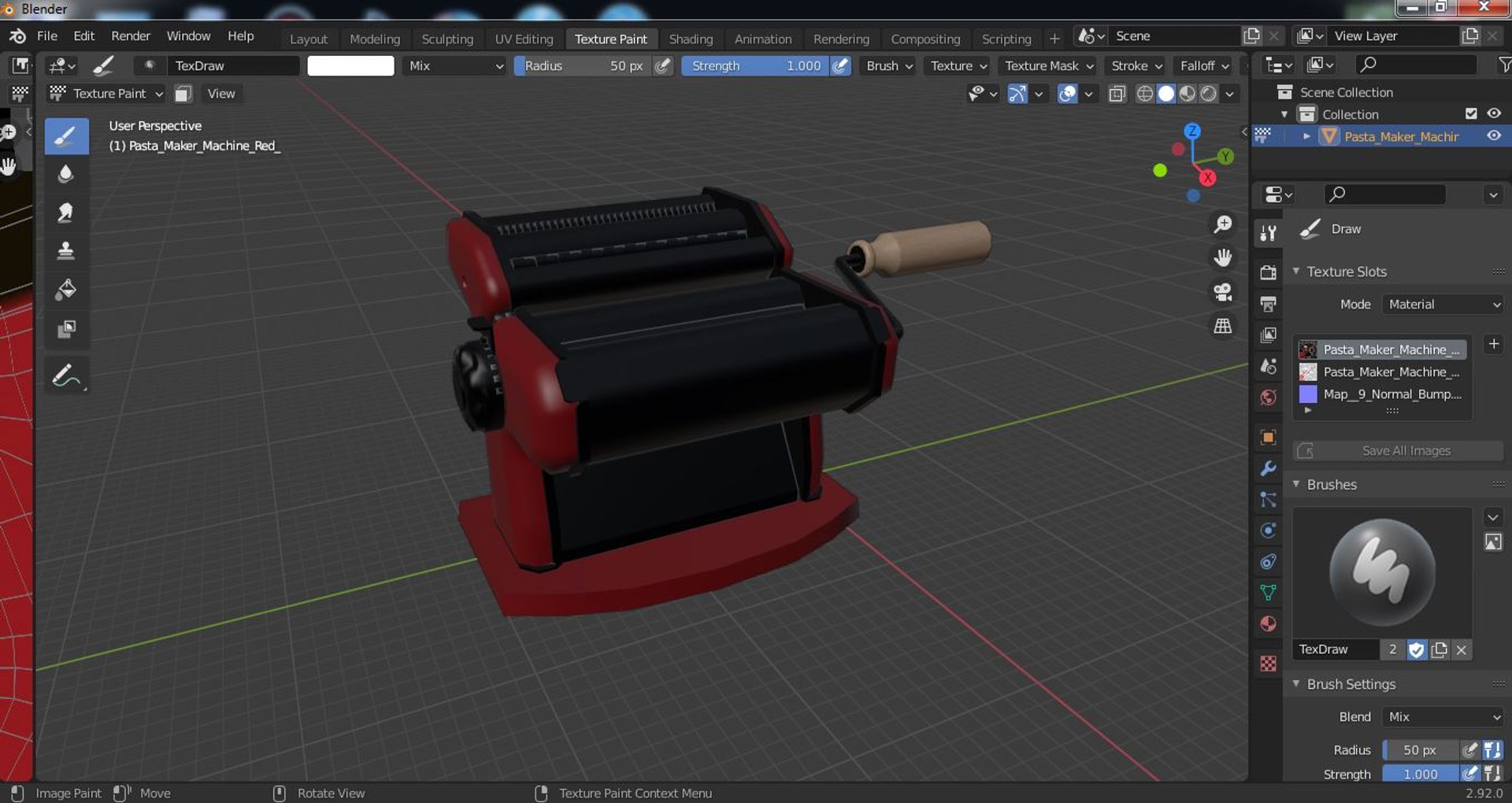This screenshot has height=803, width=1512.
Task: Toggle viewport overlays display
Action: click(1067, 94)
